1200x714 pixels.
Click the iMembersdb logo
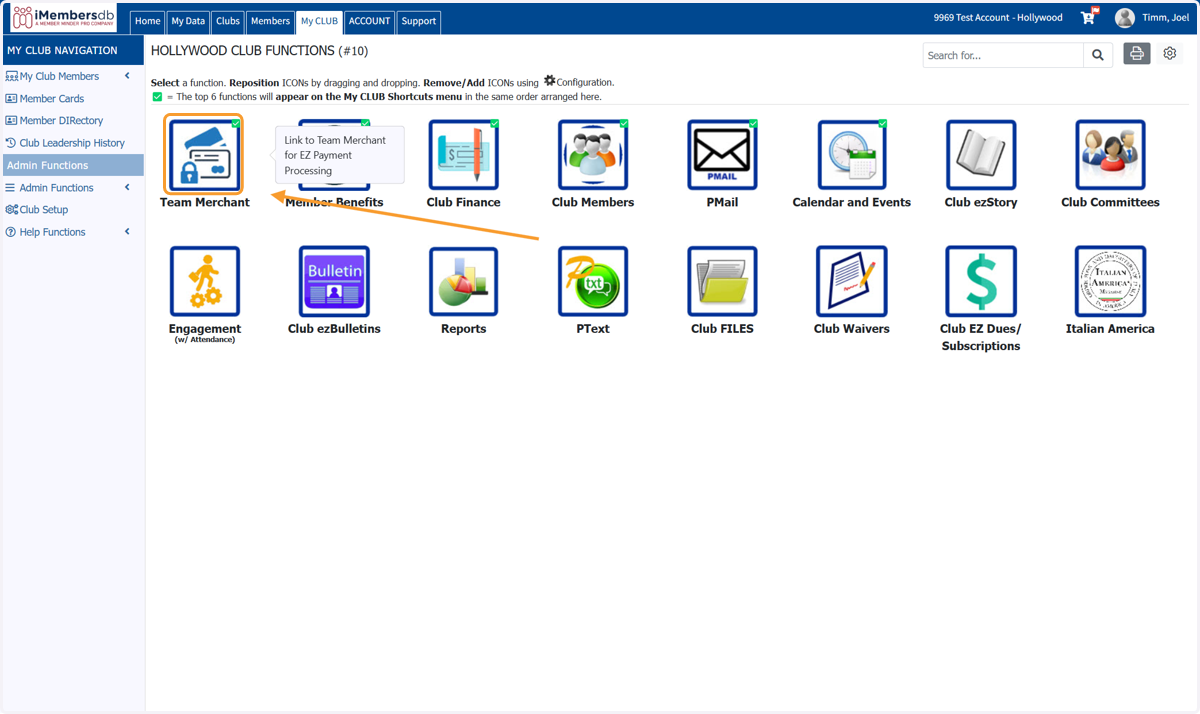click(64, 17)
